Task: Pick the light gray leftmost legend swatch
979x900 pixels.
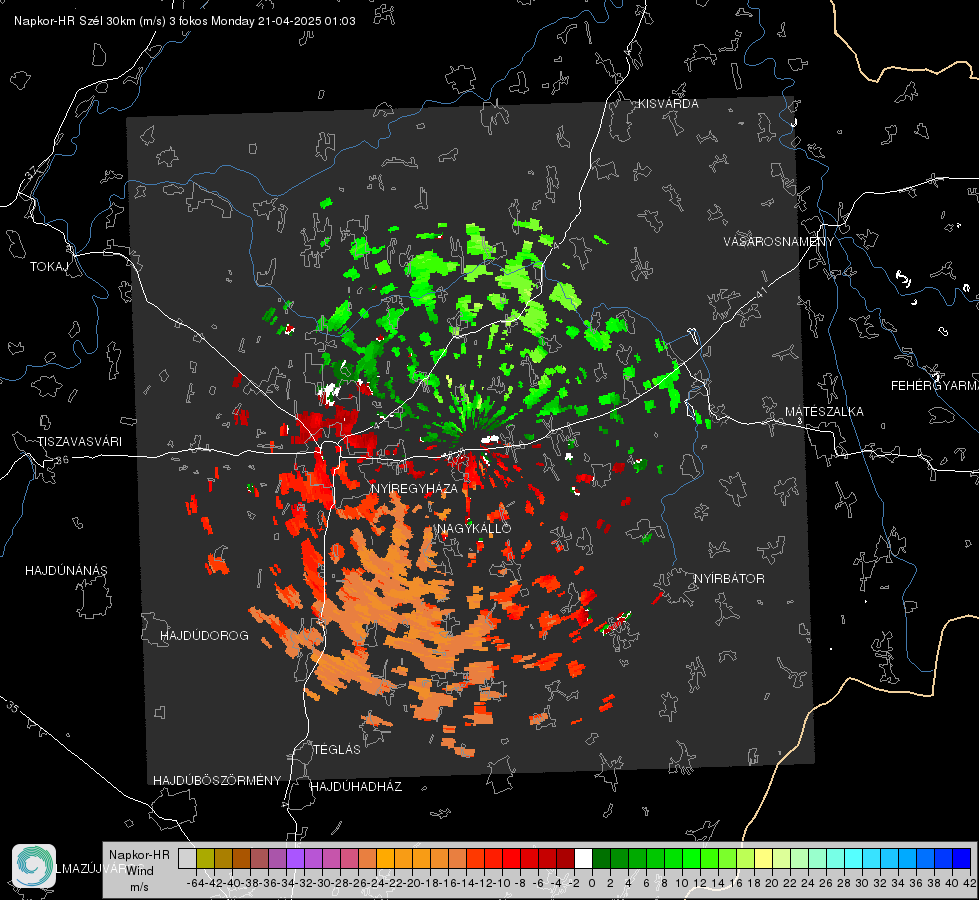Action: click(x=187, y=858)
